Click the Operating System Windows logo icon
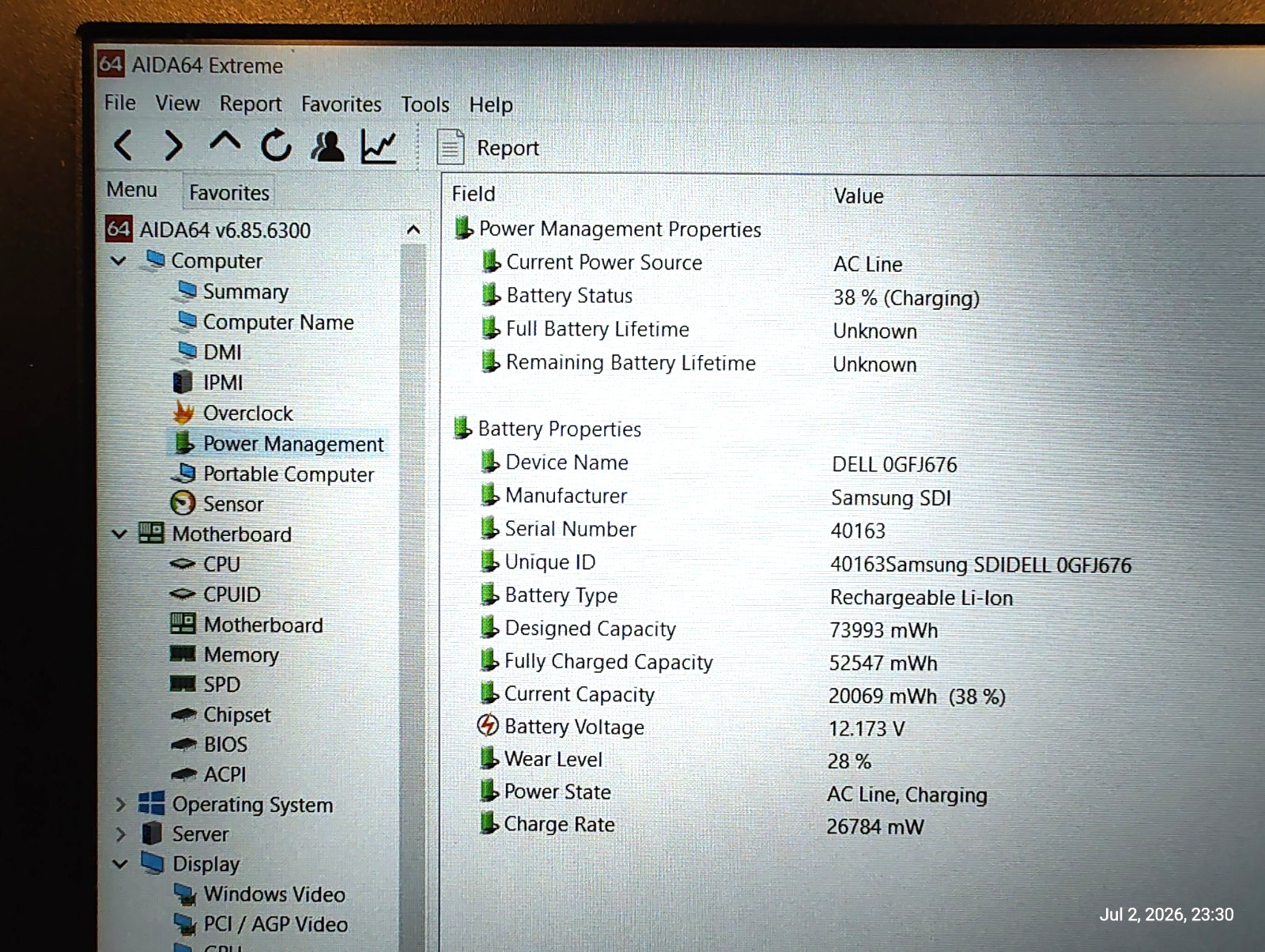Image resolution: width=1265 pixels, height=952 pixels. click(x=152, y=804)
